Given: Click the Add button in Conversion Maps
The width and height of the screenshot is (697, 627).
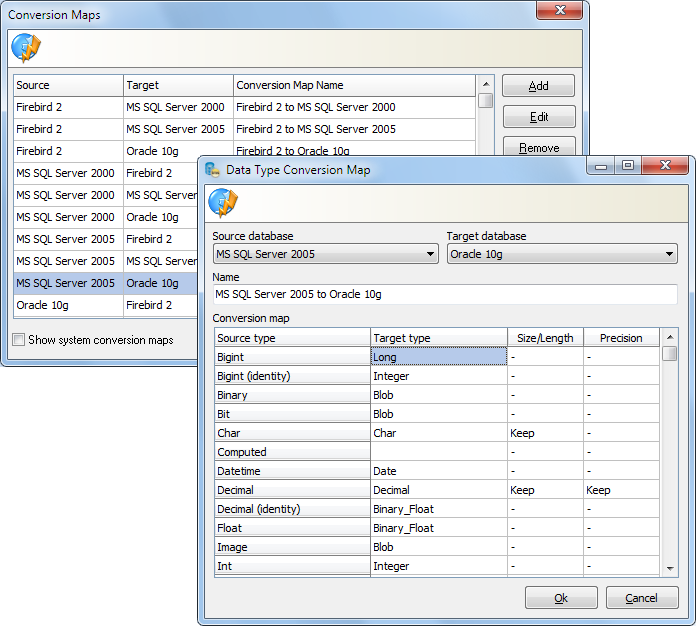Looking at the screenshot, I should click(x=538, y=86).
